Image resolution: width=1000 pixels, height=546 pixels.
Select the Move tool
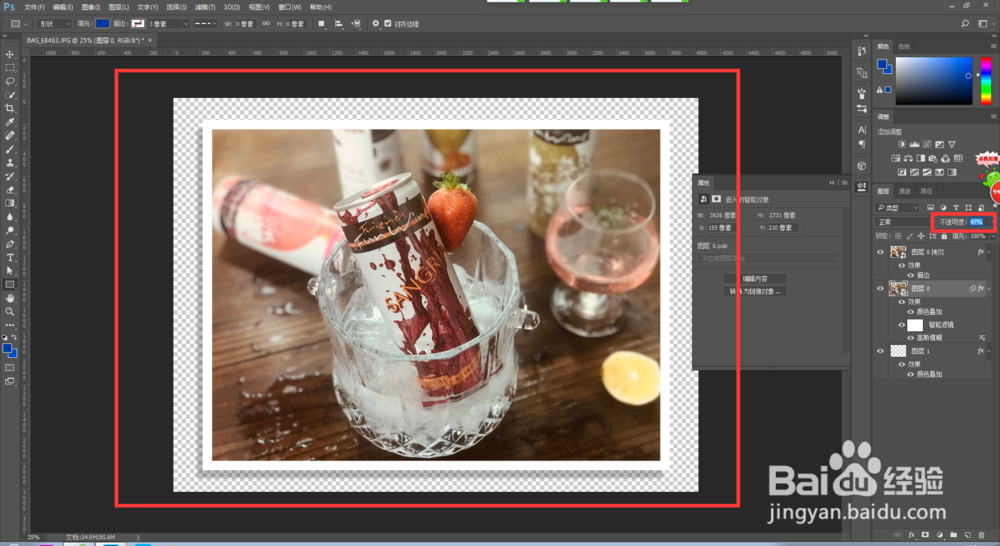[x=10, y=54]
